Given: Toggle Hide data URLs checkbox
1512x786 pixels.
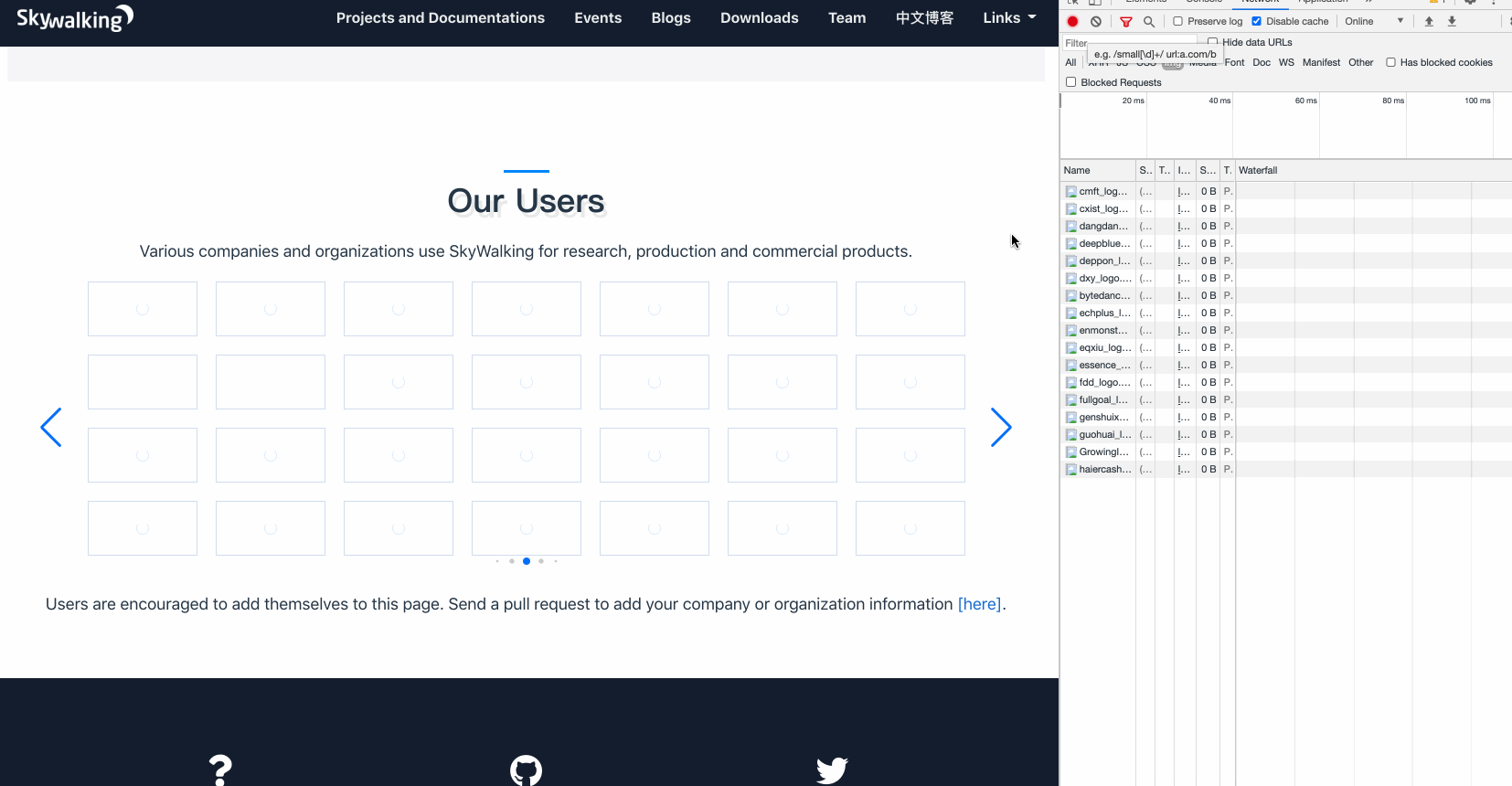Looking at the screenshot, I should click(x=1213, y=42).
